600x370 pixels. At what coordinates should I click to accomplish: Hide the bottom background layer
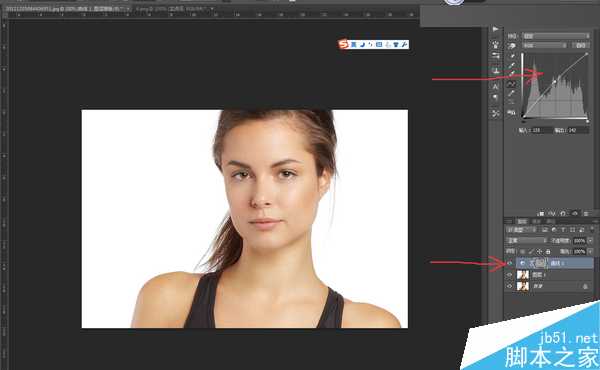(510, 286)
